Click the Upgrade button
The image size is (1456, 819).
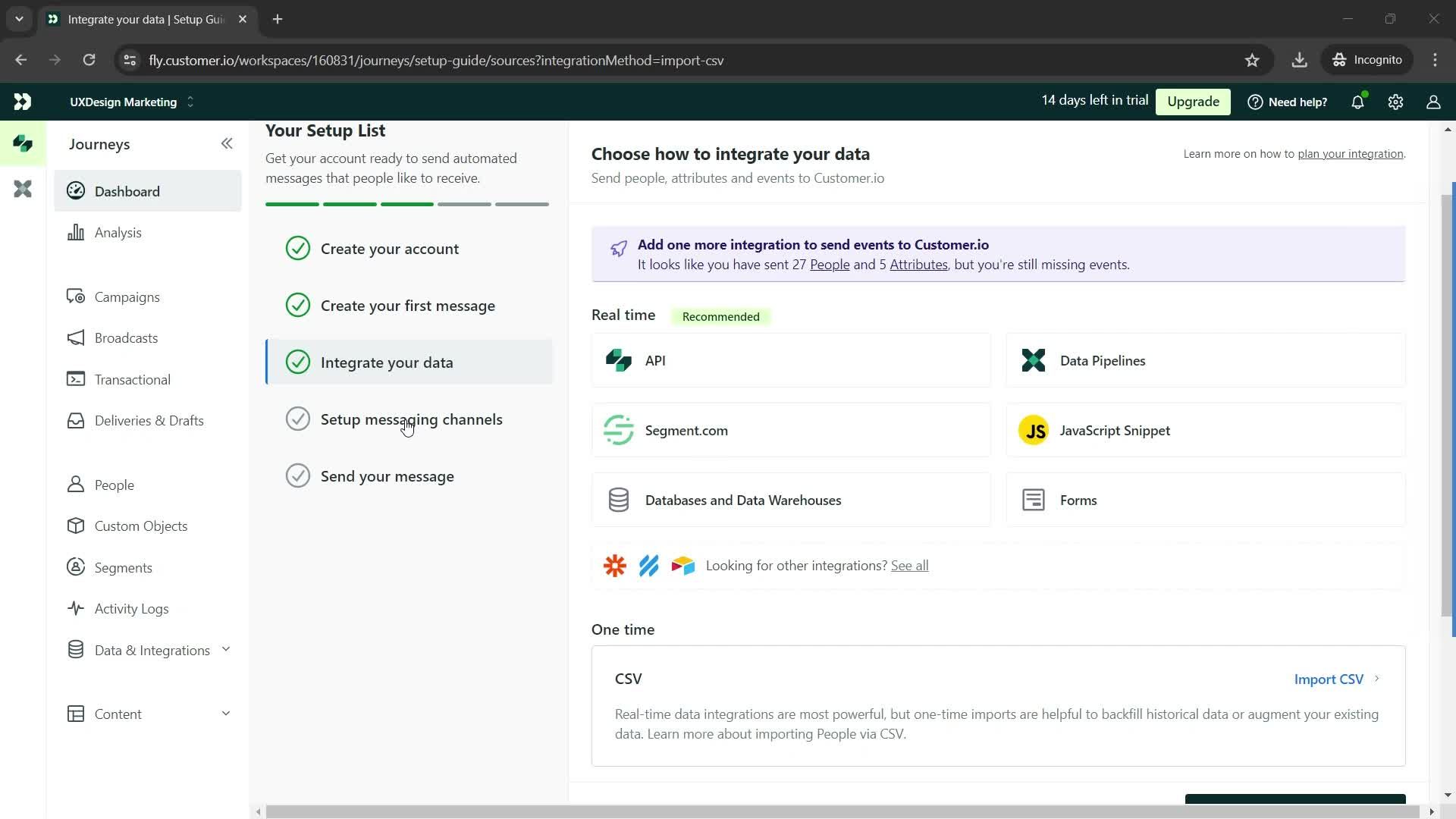pos(1196,101)
